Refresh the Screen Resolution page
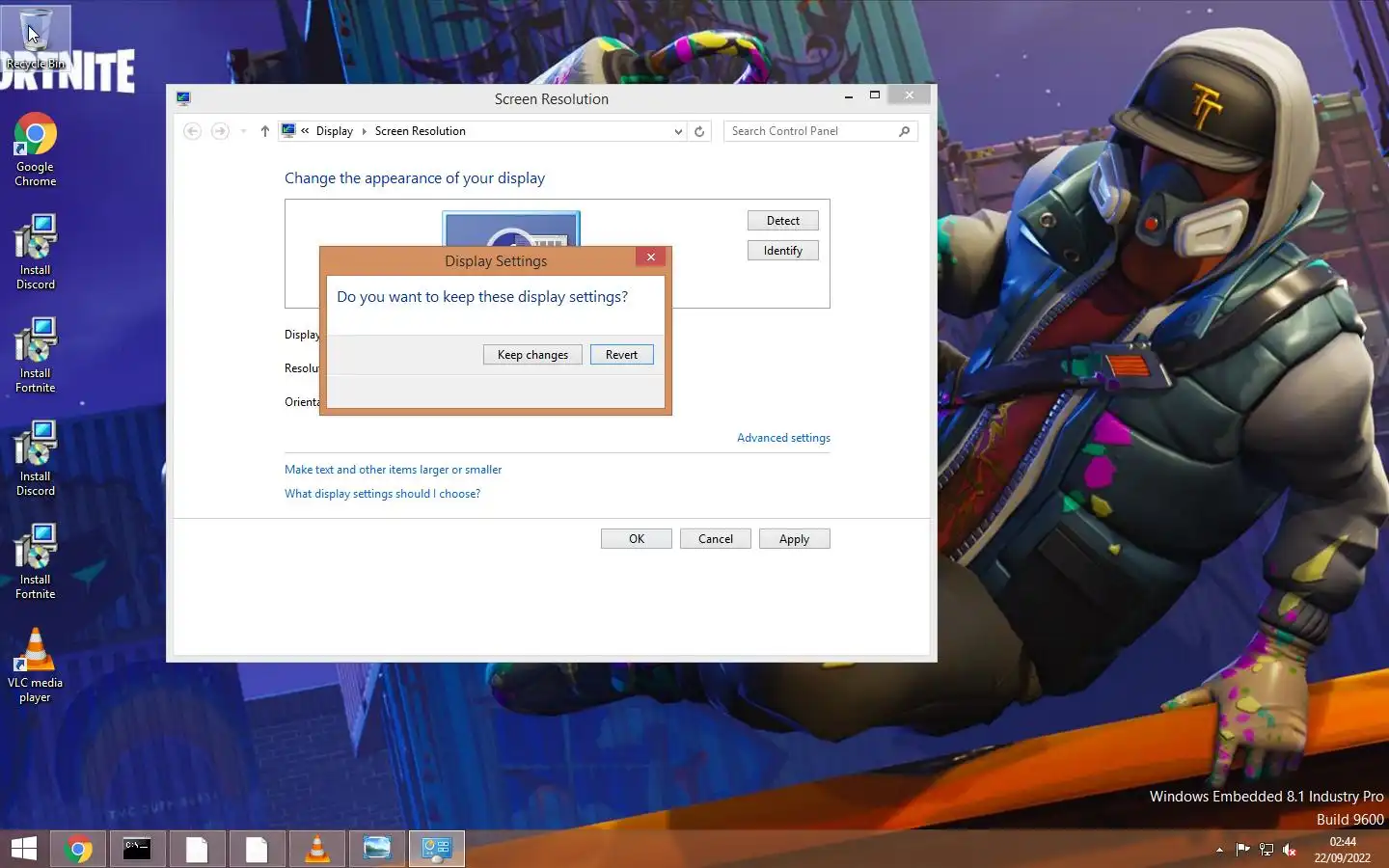This screenshot has height=868, width=1389. pos(699,131)
